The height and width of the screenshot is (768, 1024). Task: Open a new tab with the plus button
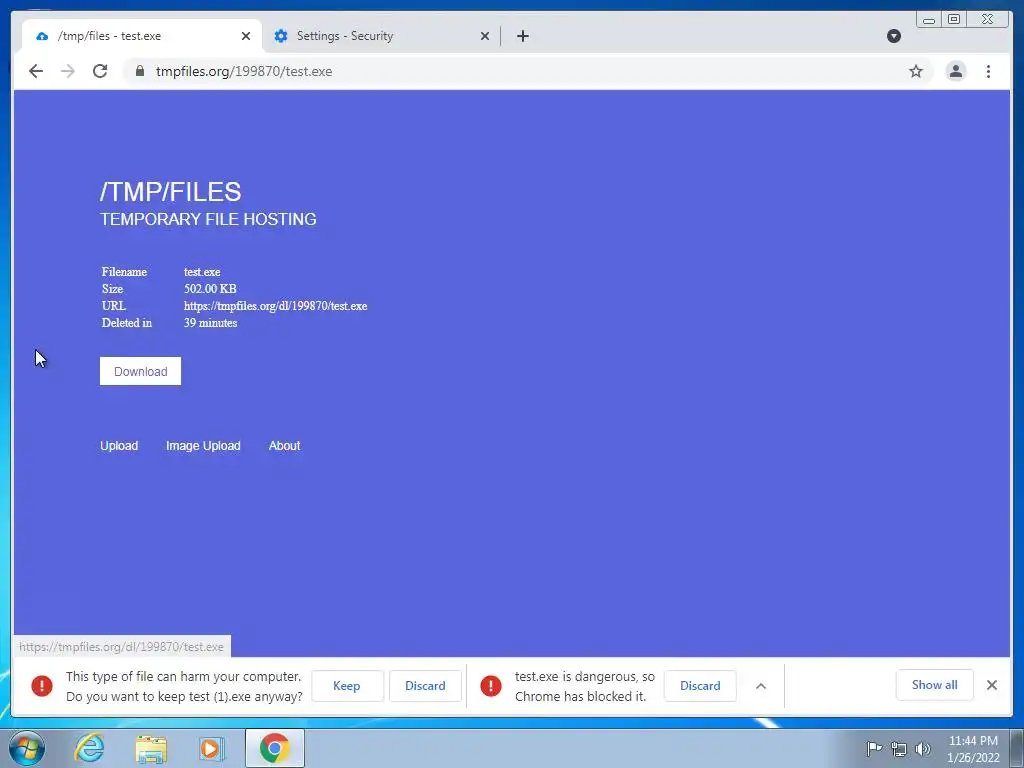(522, 36)
